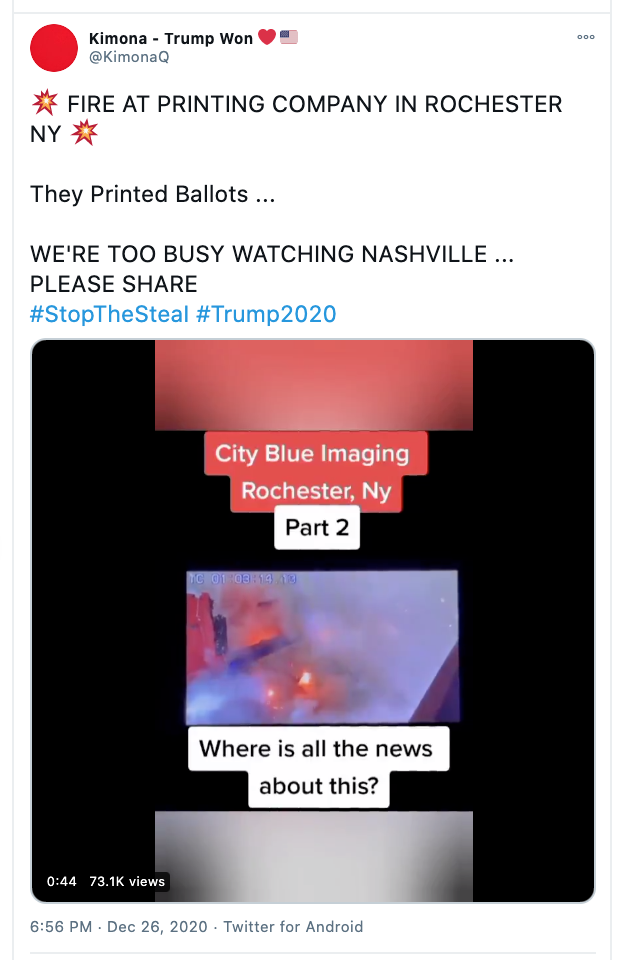This screenshot has height=960, width=628.
Task: Click the Dec 26, 2020 date
Action: [x=157, y=926]
